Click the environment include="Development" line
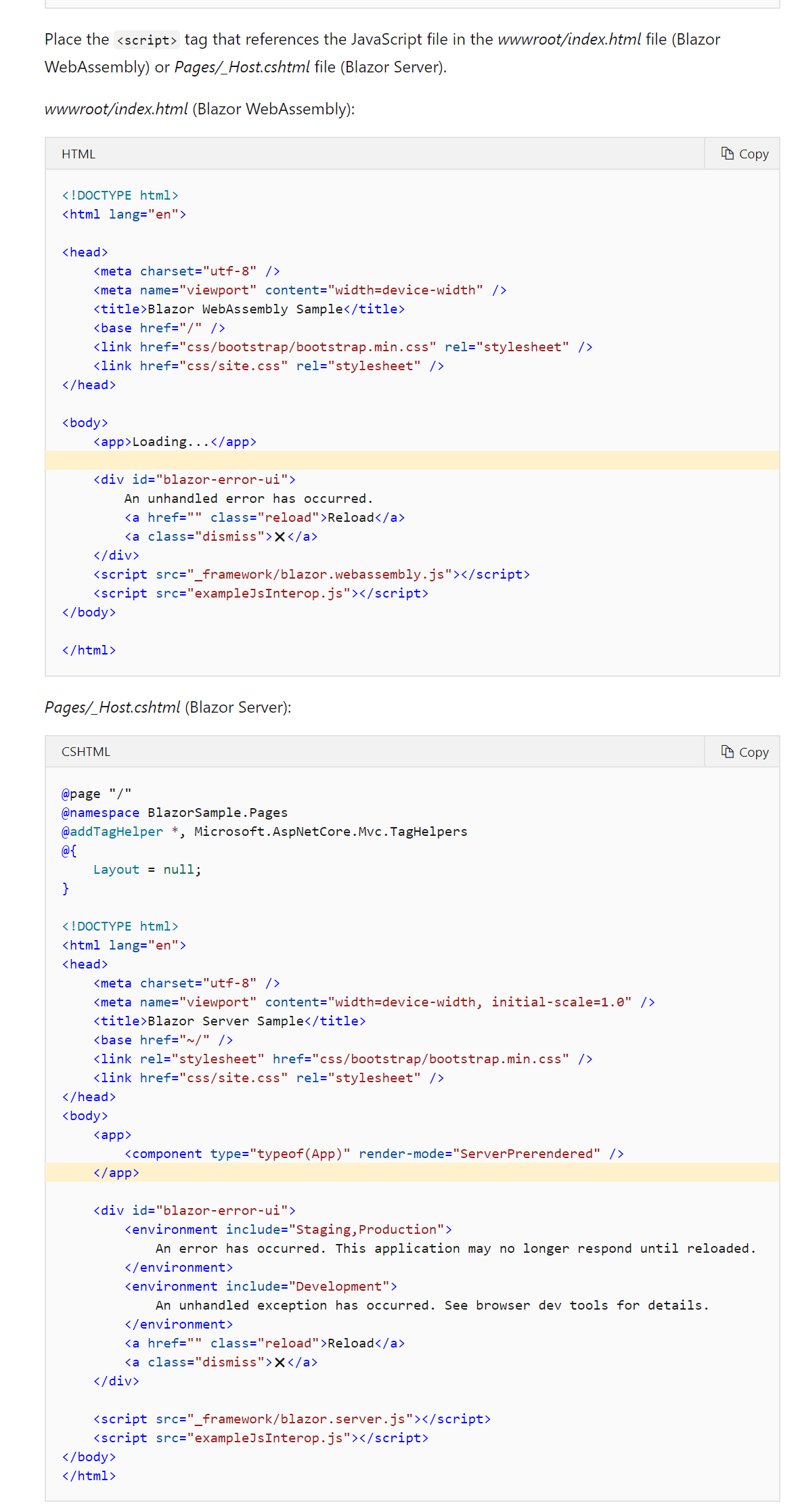This screenshot has width=798, height=1512. (261, 1287)
